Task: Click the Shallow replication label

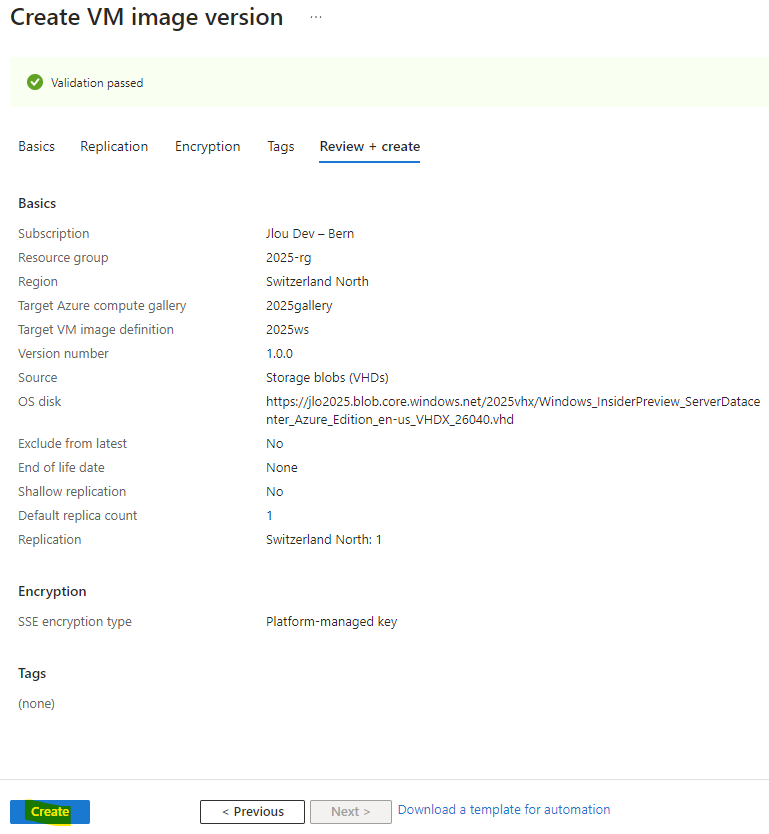Action: click(x=72, y=491)
